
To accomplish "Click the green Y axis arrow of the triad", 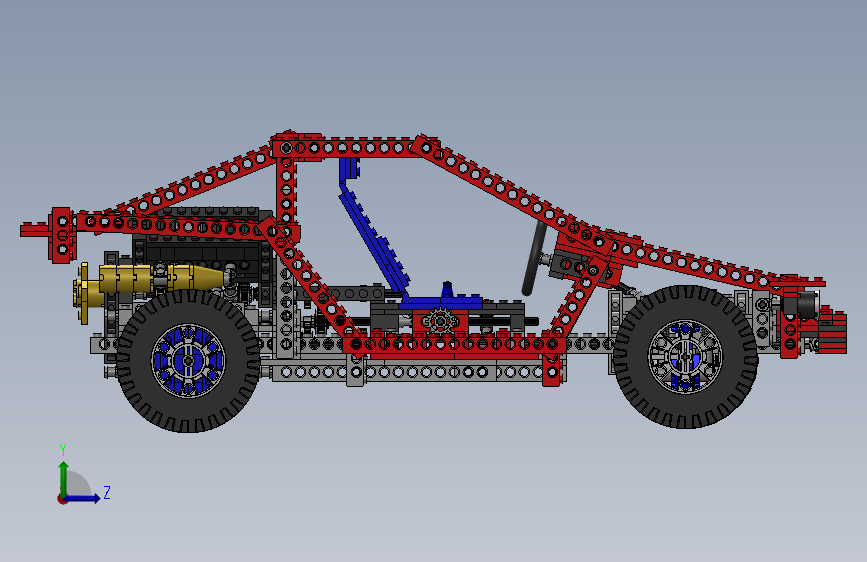I will click(64, 479).
